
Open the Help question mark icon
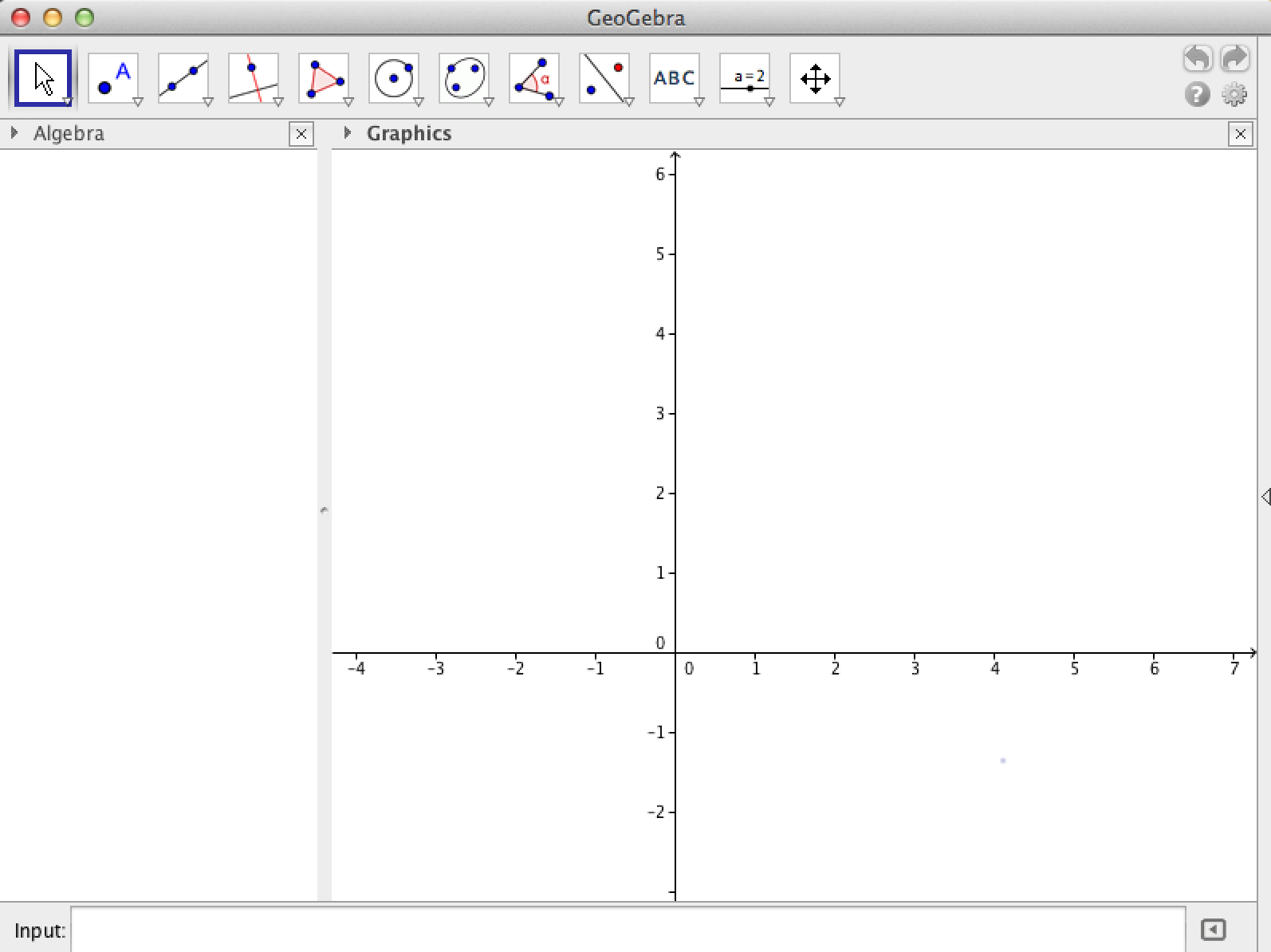1197,95
